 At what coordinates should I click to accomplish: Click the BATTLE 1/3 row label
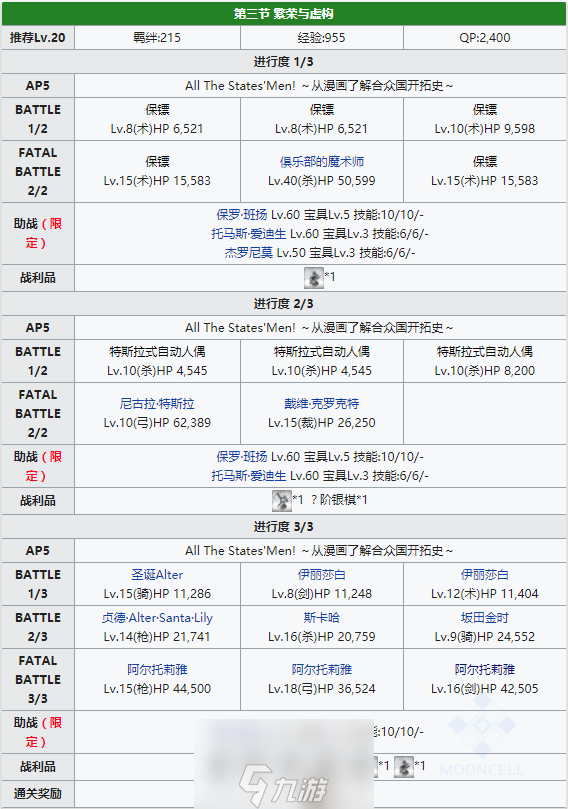[x=38, y=584]
